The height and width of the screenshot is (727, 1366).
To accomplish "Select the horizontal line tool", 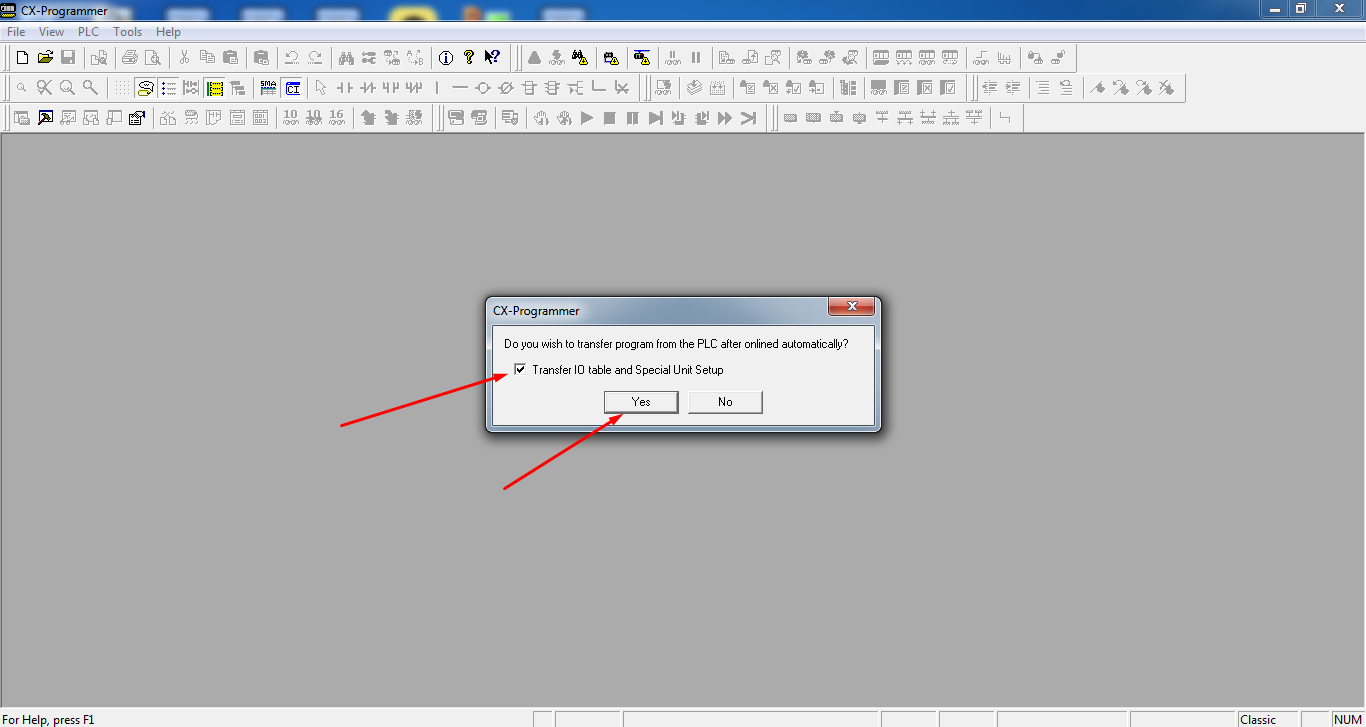I will (460, 88).
